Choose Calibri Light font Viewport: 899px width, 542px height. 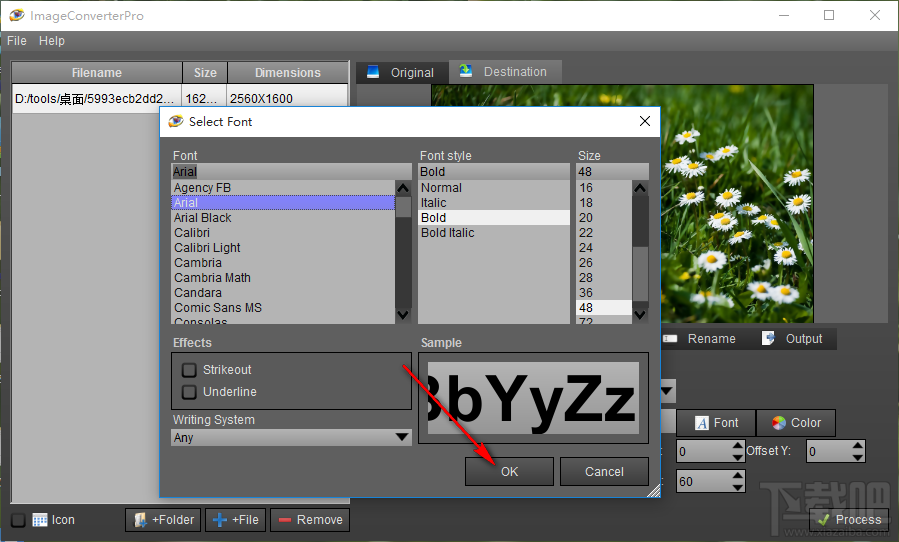[x=283, y=248]
